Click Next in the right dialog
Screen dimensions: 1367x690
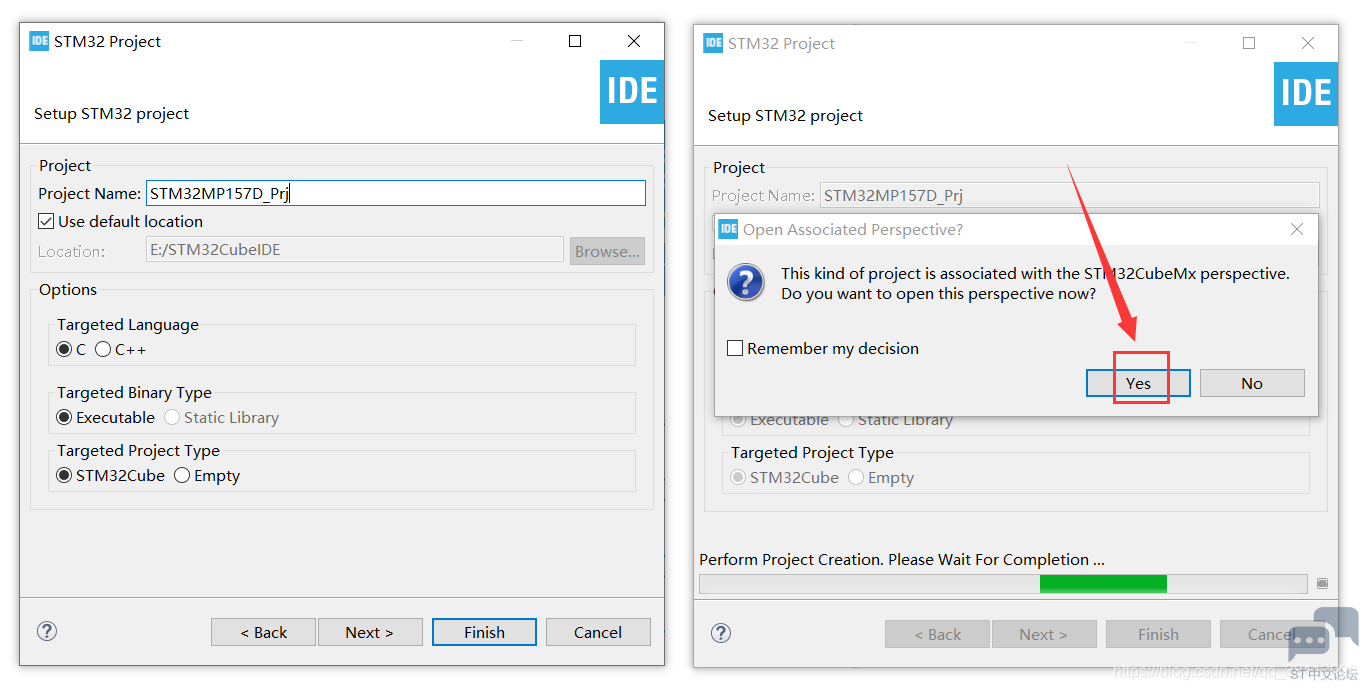[1043, 634]
